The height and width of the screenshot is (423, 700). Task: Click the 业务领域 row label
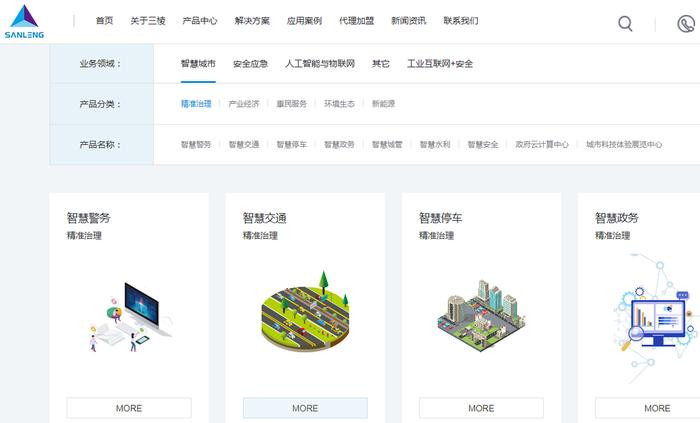click(100, 63)
